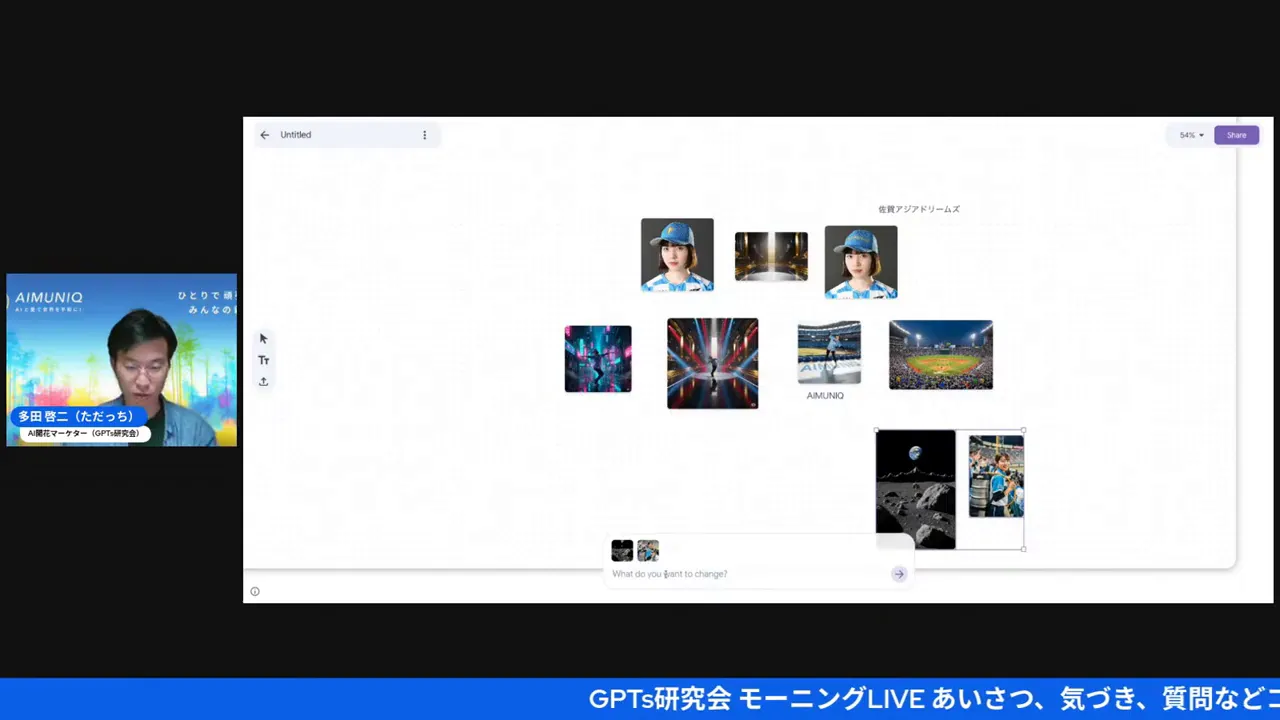
Task: Select the golden stage image
Action: tap(771, 257)
